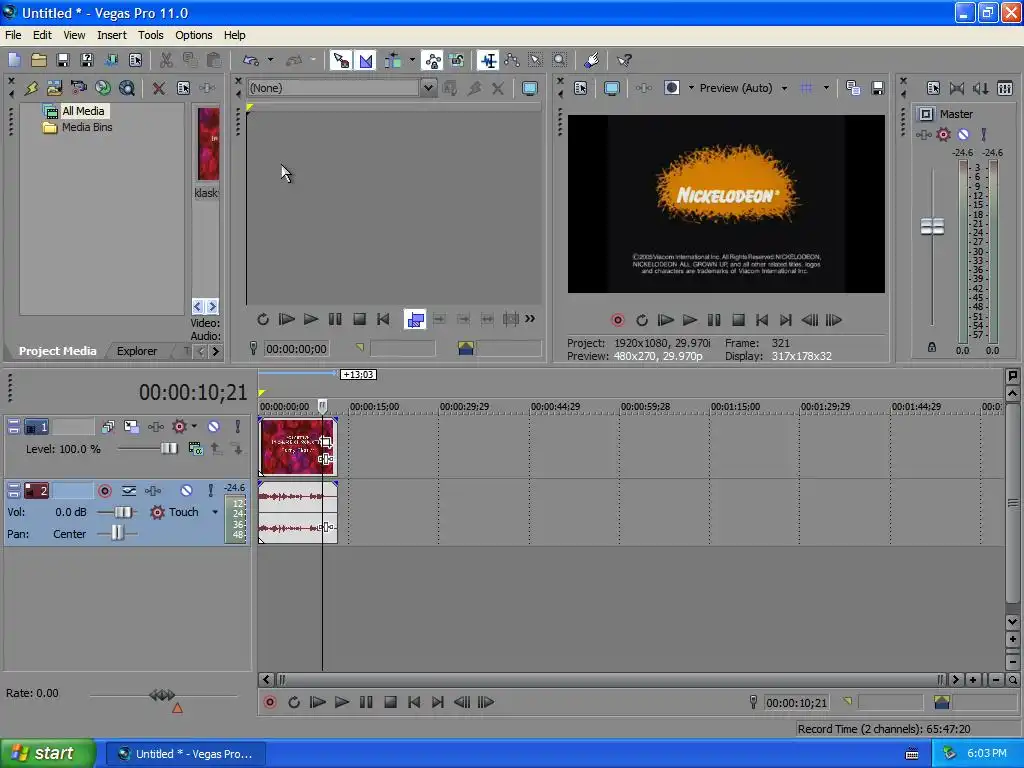Click the Cut scissors icon in the toolbar
Image resolution: width=1024 pixels, height=768 pixels.
167,60
